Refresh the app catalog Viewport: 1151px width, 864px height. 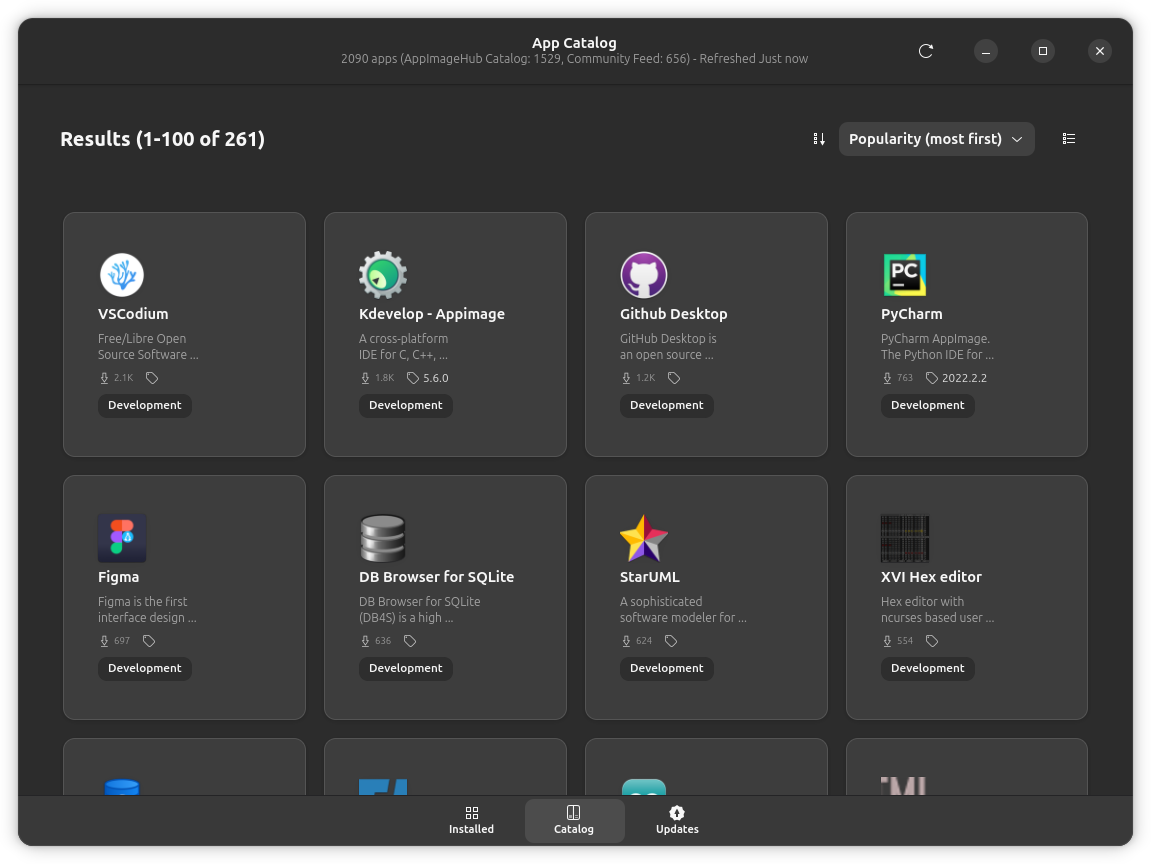[x=926, y=51]
